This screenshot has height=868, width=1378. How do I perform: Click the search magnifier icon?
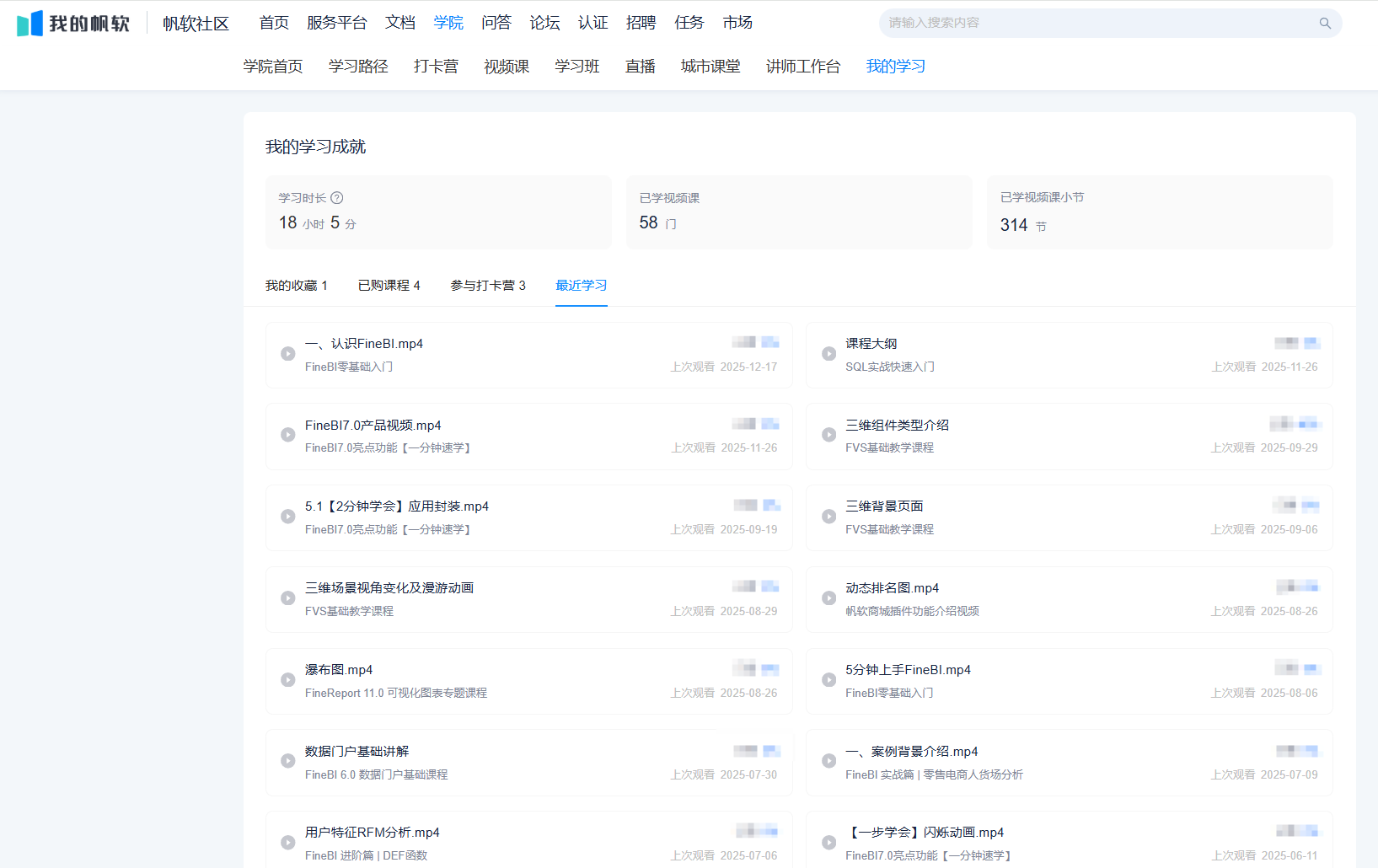pos(1325,24)
